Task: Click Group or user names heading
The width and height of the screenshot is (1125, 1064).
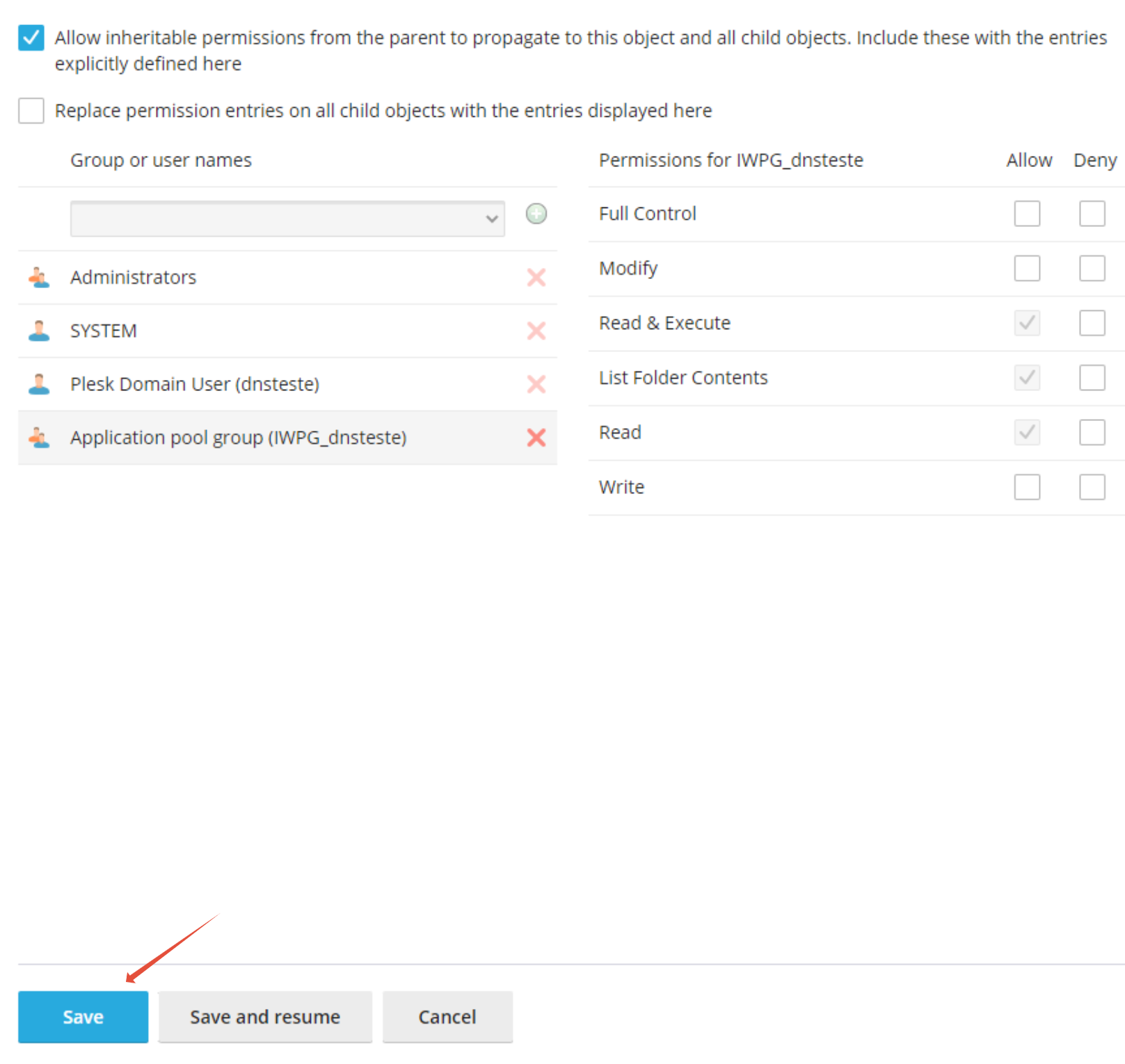Action: 161,160
